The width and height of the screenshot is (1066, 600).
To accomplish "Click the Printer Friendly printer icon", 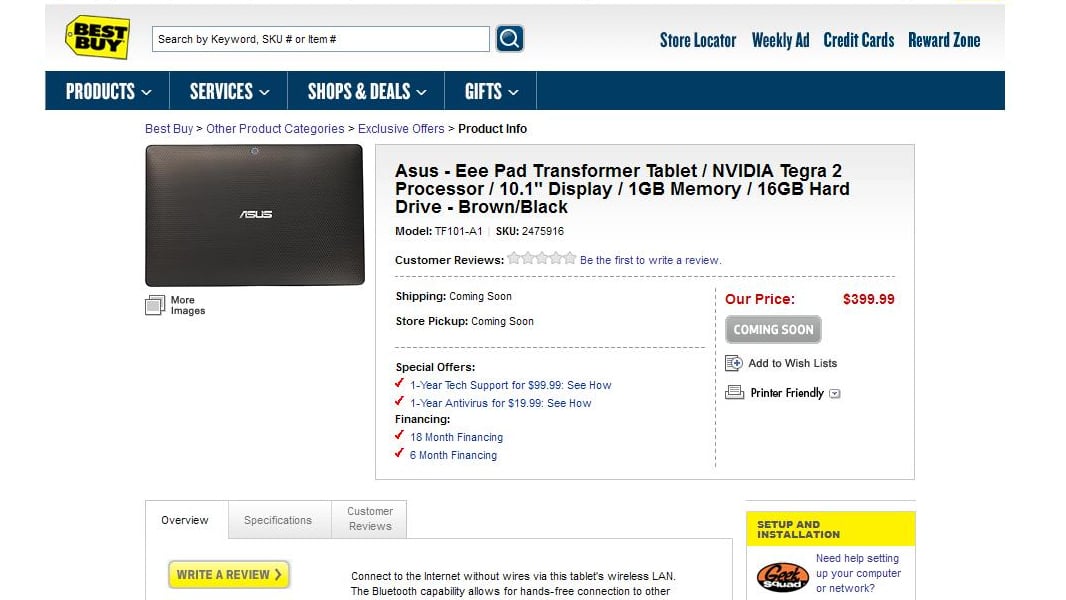I will pos(734,393).
